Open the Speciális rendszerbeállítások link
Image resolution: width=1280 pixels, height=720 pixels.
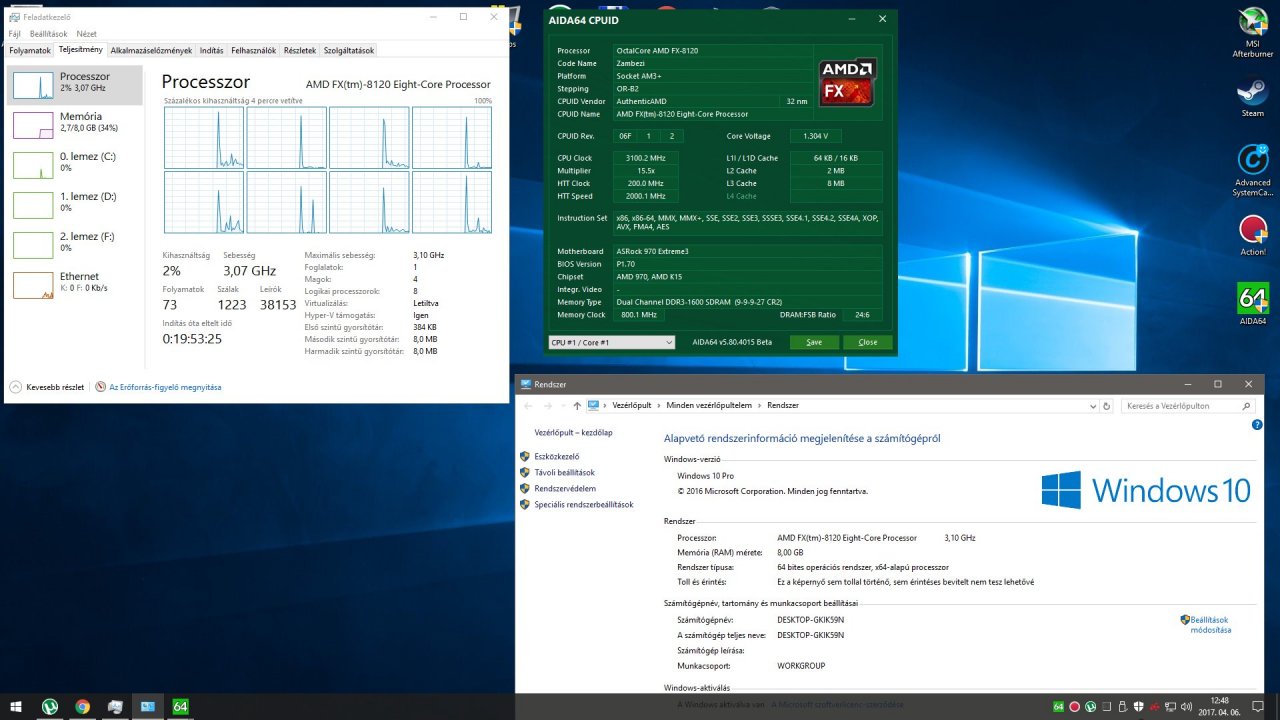pyautogui.click(x=584, y=504)
